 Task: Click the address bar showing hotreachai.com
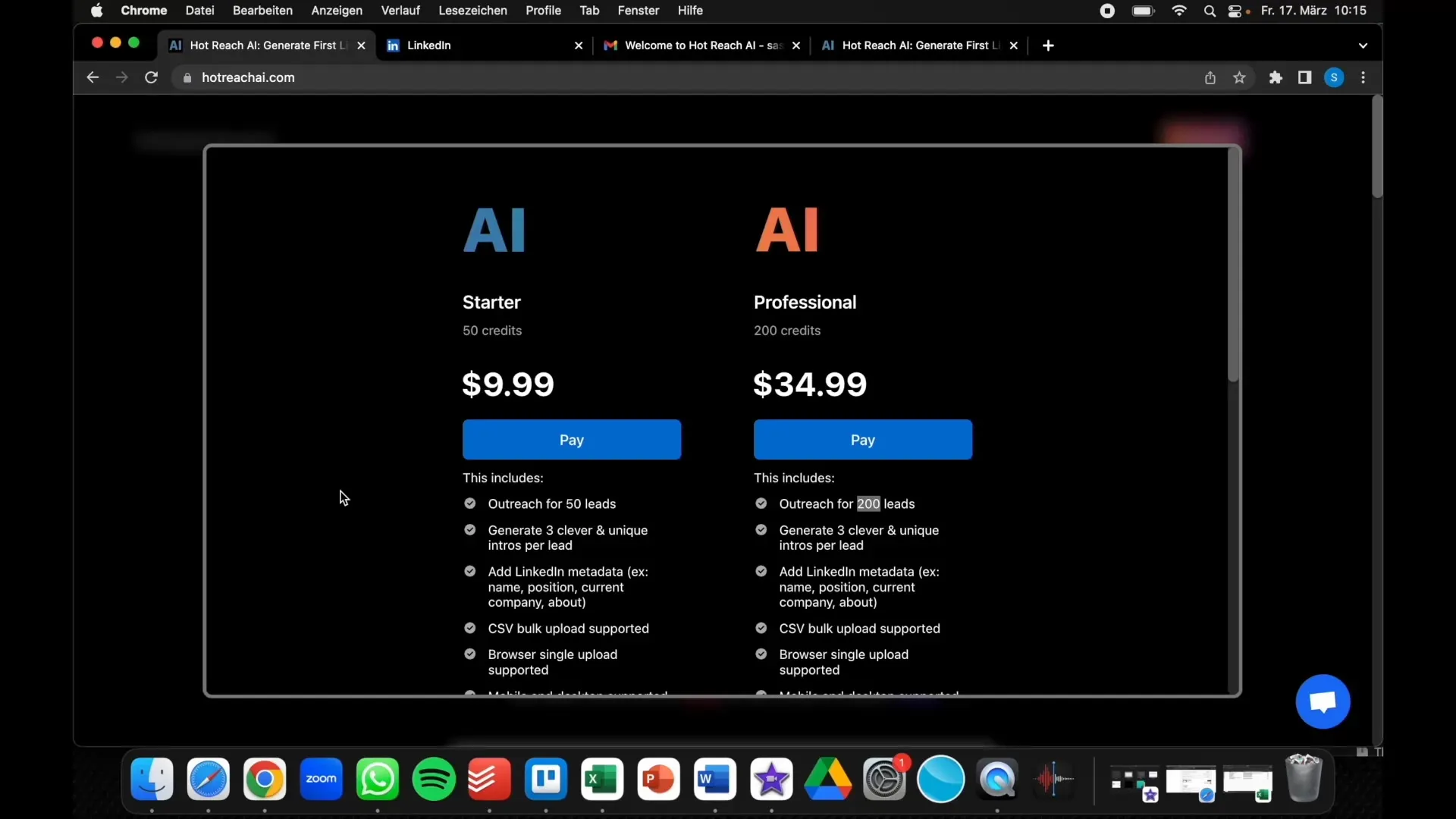click(682, 77)
